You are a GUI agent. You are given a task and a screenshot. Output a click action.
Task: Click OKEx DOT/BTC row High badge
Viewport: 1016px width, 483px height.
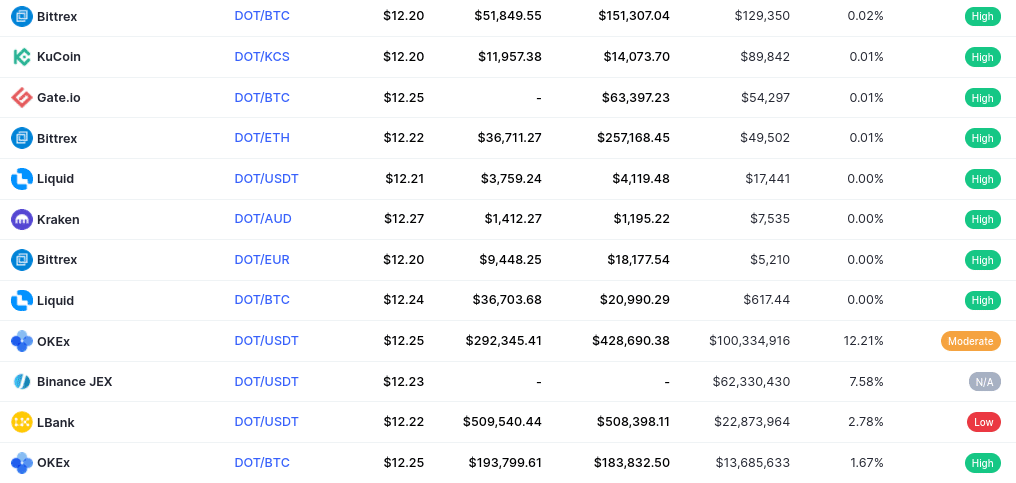click(x=982, y=463)
